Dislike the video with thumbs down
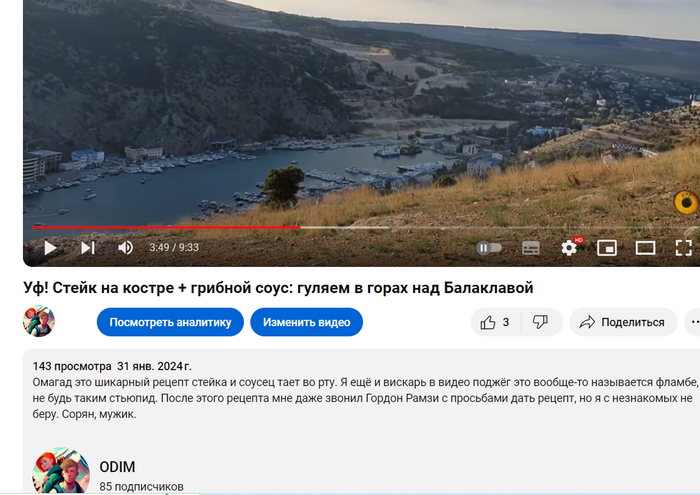 click(541, 322)
